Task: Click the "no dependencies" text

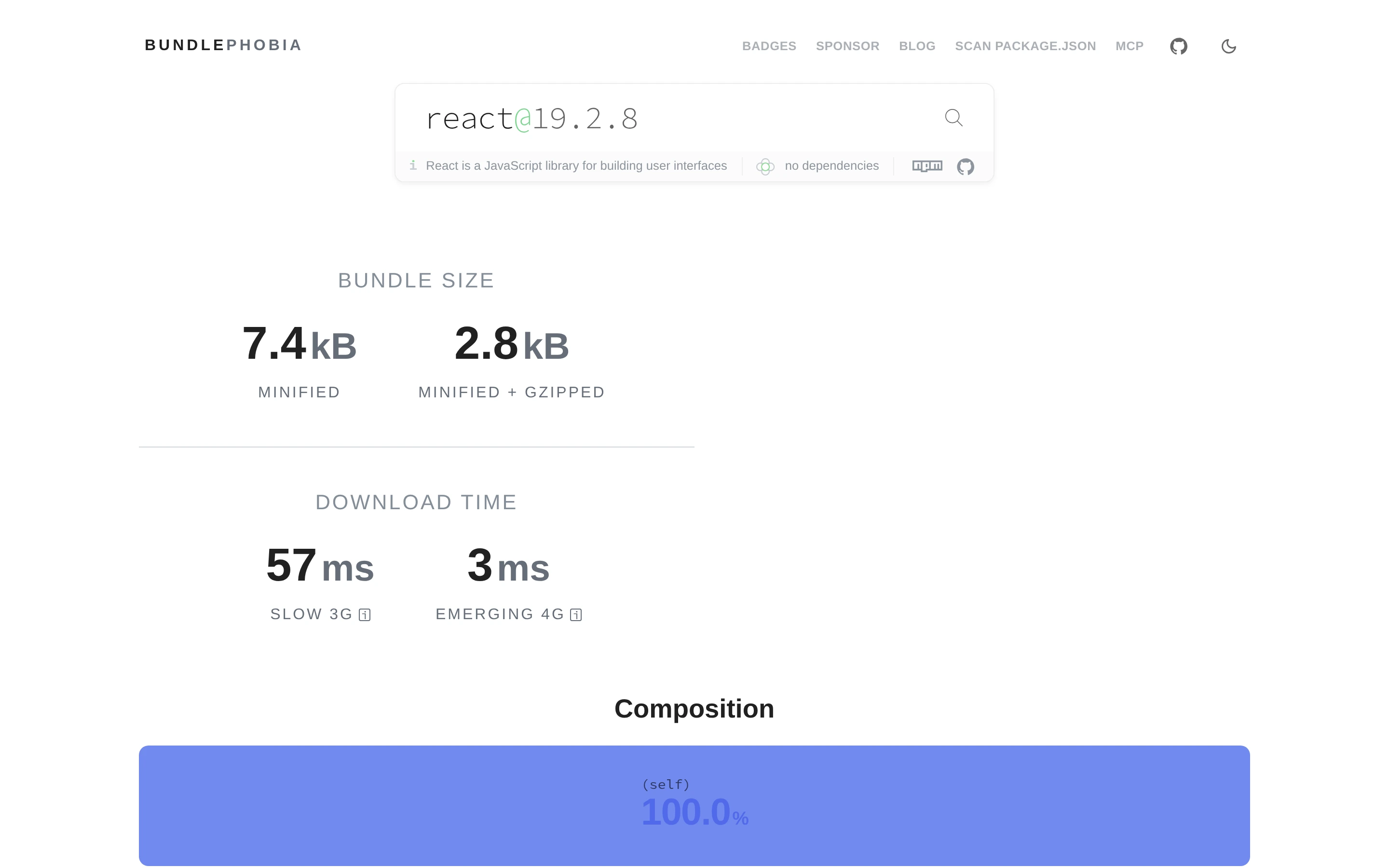Action: pos(831,166)
